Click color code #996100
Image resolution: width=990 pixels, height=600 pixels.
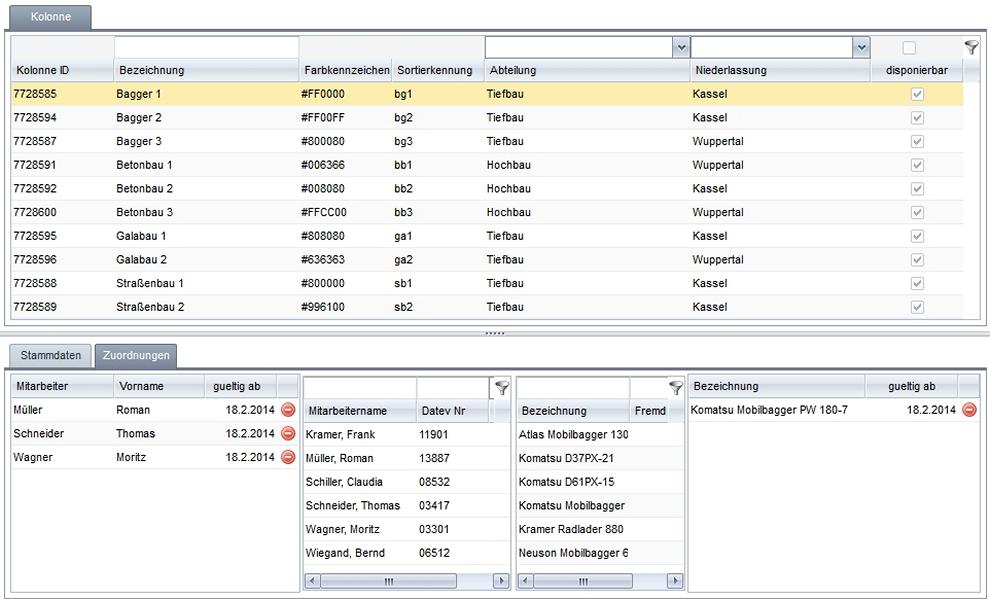[x=323, y=307]
